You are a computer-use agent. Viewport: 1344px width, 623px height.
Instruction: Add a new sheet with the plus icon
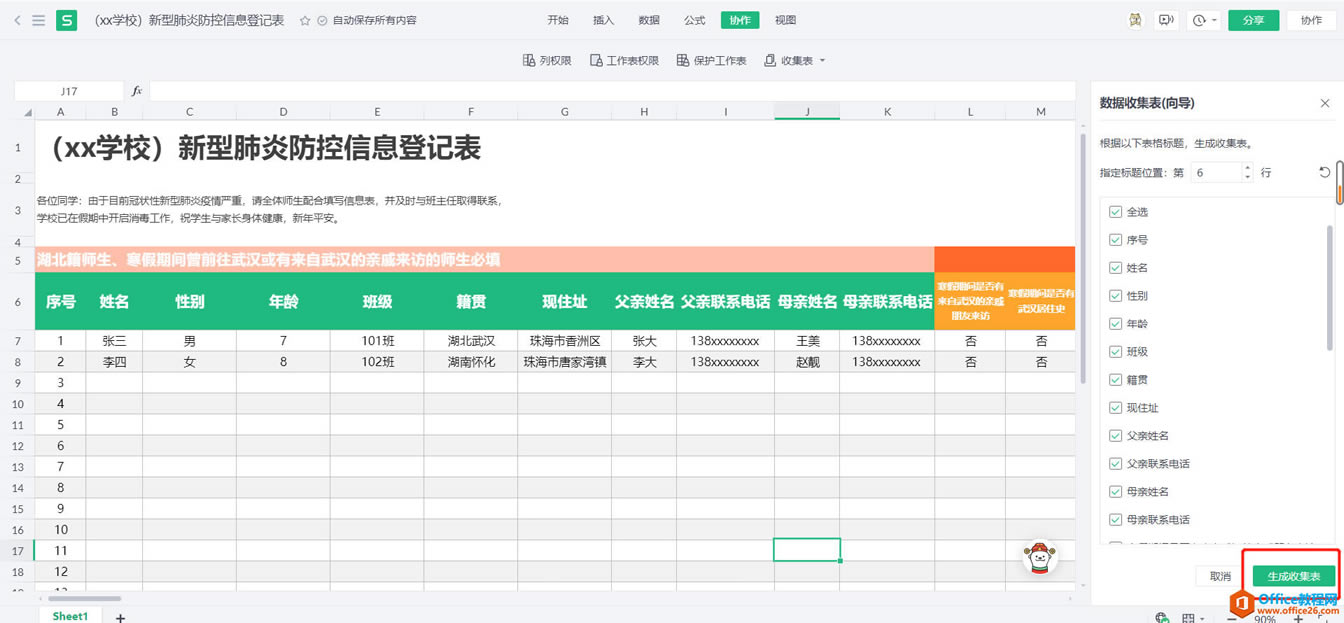pyautogui.click(x=120, y=617)
